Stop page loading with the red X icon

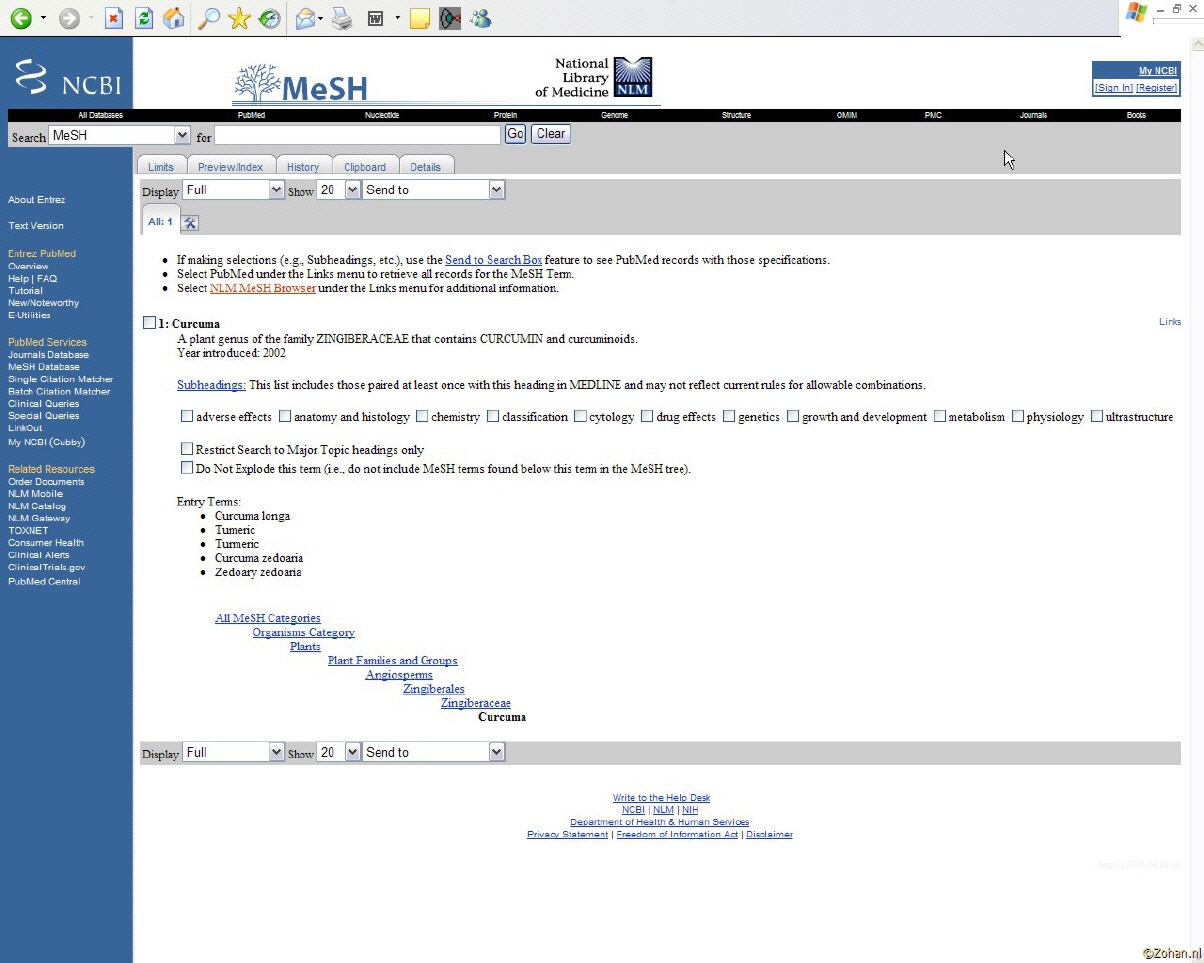pos(114,18)
